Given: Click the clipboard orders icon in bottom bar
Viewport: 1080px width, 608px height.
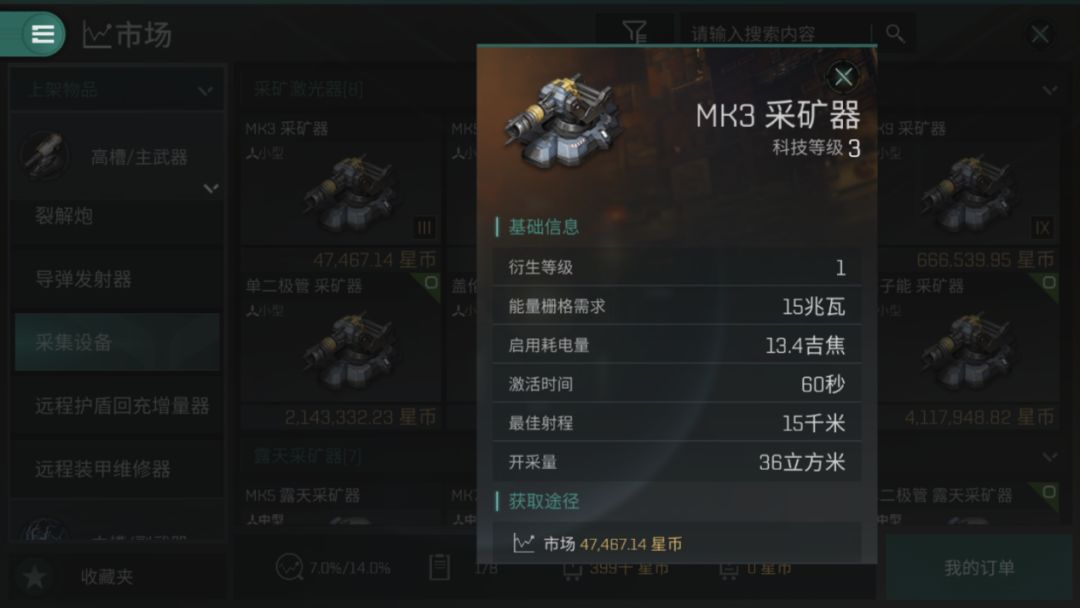Looking at the screenshot, I should pos(439,567).
